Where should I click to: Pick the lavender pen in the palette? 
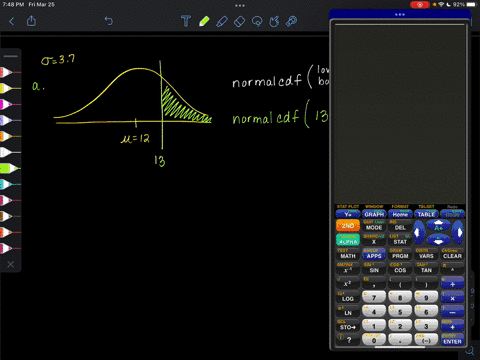tap(10, 120)
